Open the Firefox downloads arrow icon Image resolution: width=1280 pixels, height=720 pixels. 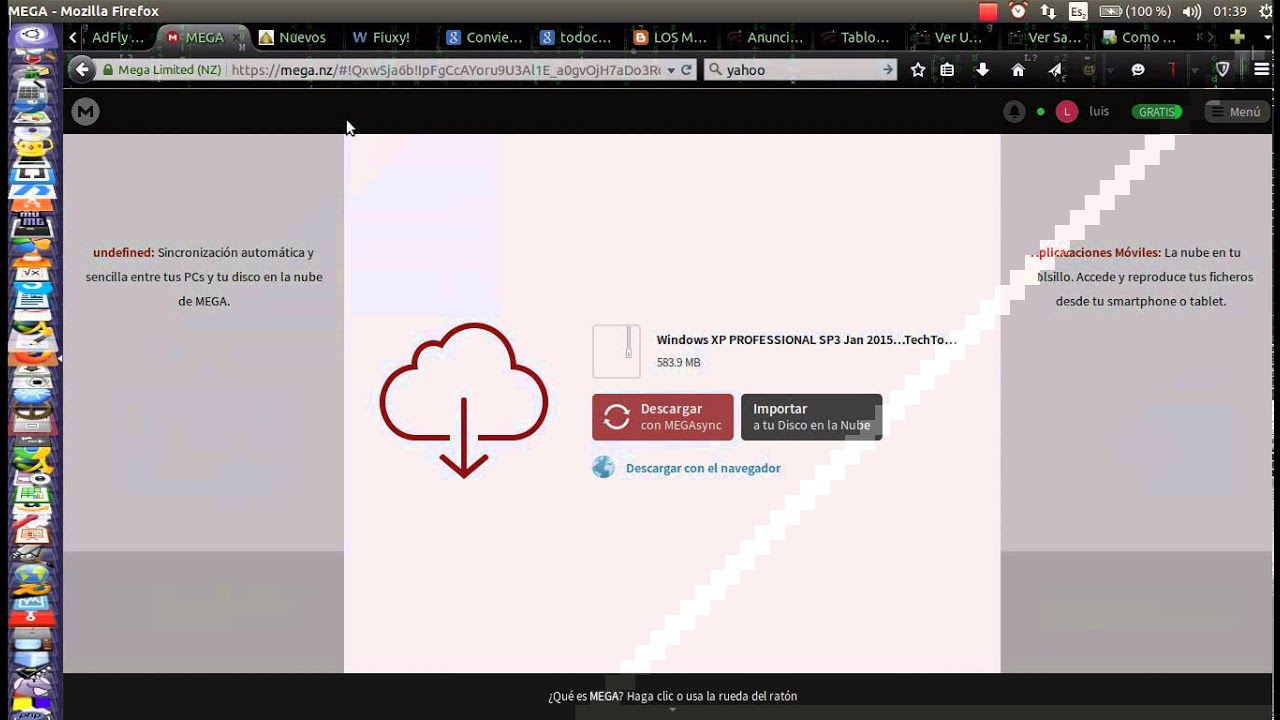pyautogui.click(x=982, y=70)
